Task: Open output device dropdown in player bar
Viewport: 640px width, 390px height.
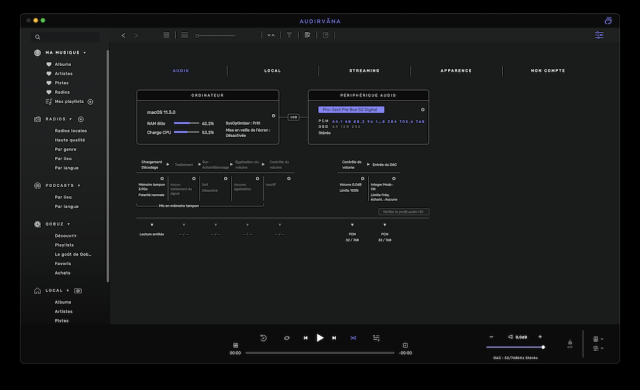Action: coord(598,339)
